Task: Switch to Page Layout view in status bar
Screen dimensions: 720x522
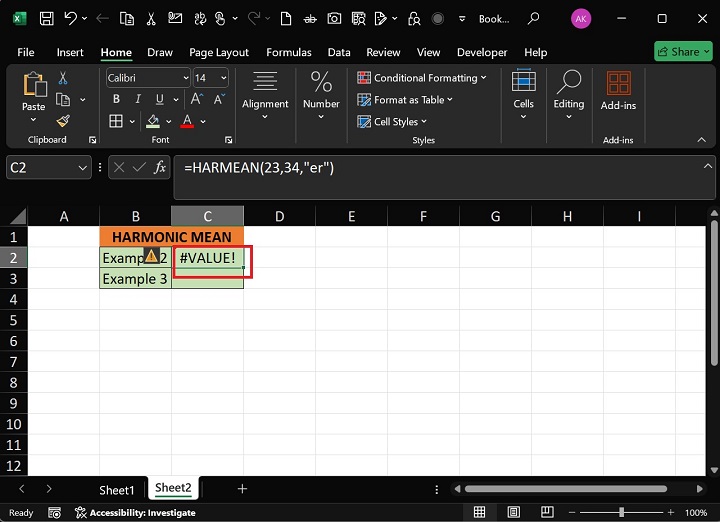Action: tap(513, 512)
